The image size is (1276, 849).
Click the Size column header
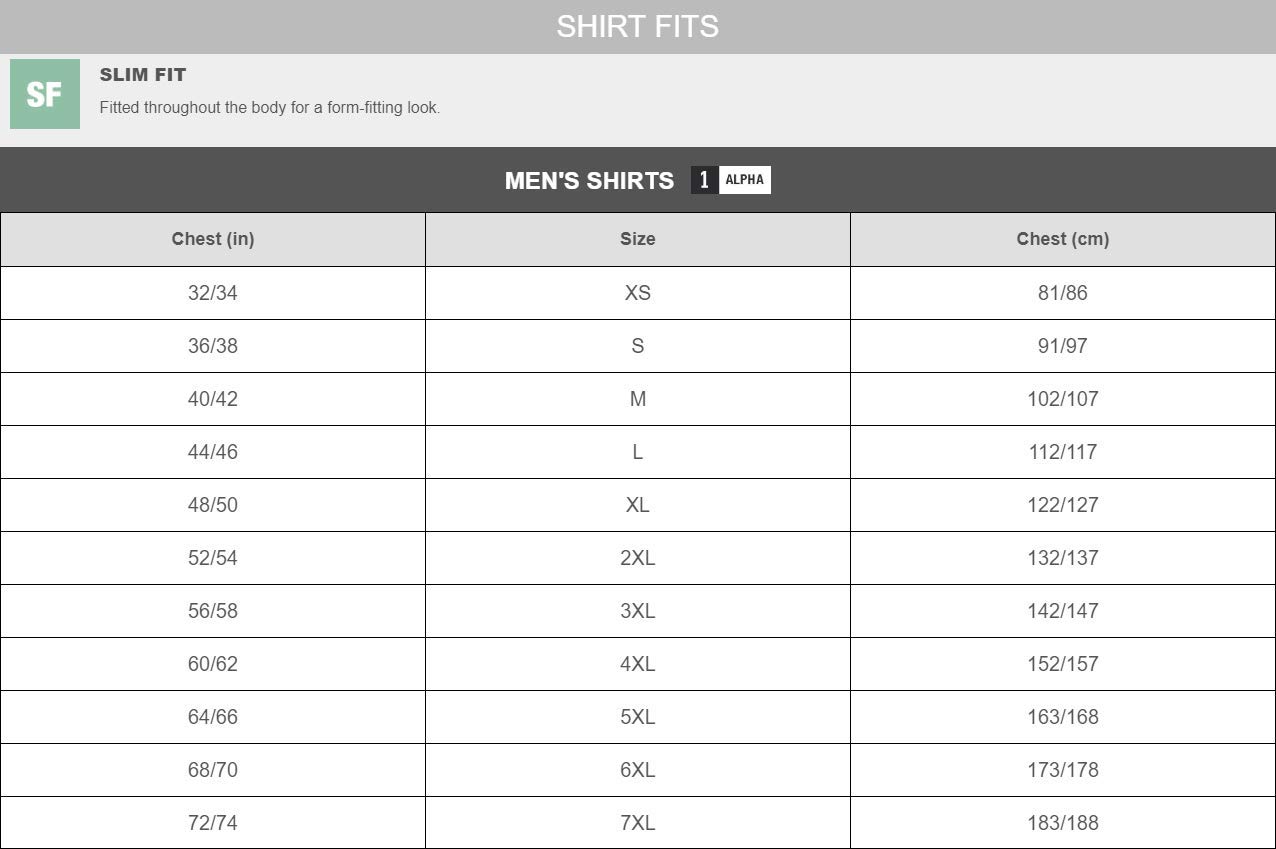pos(638,239)
